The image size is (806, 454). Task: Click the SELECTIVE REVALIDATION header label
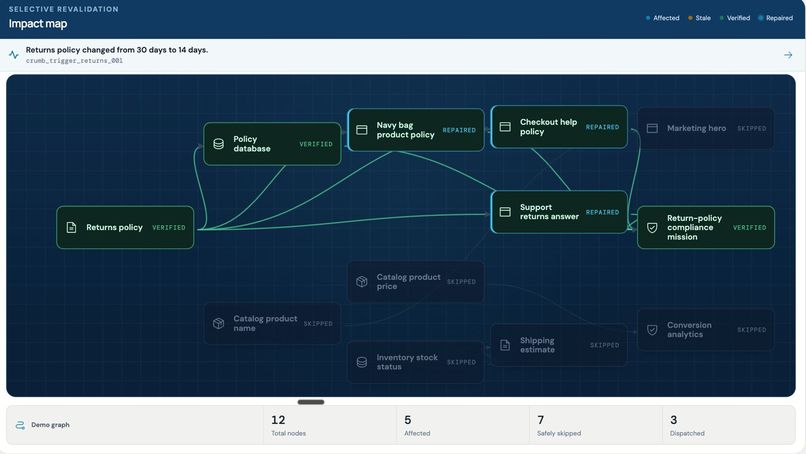coord(63,9)
